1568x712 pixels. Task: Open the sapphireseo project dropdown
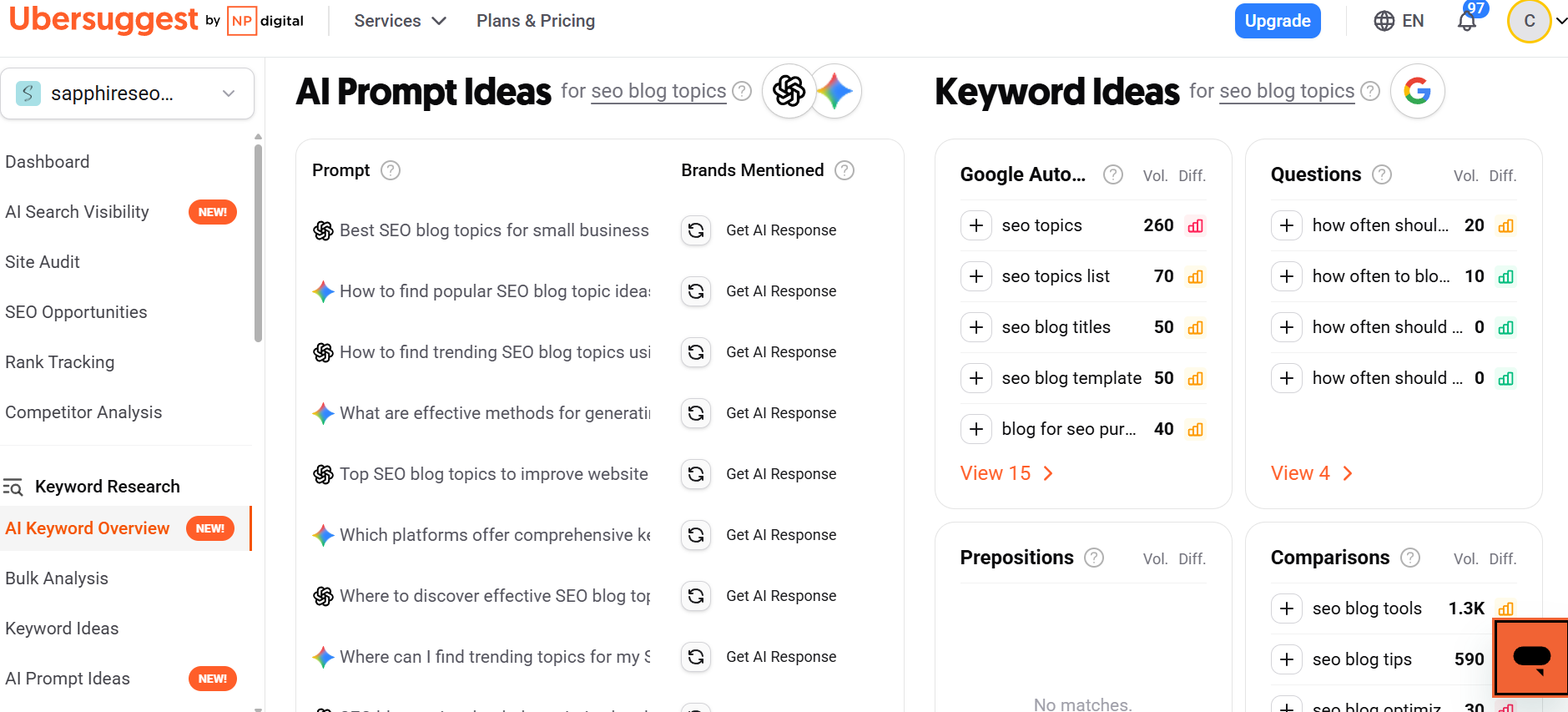tap(127, 93)
